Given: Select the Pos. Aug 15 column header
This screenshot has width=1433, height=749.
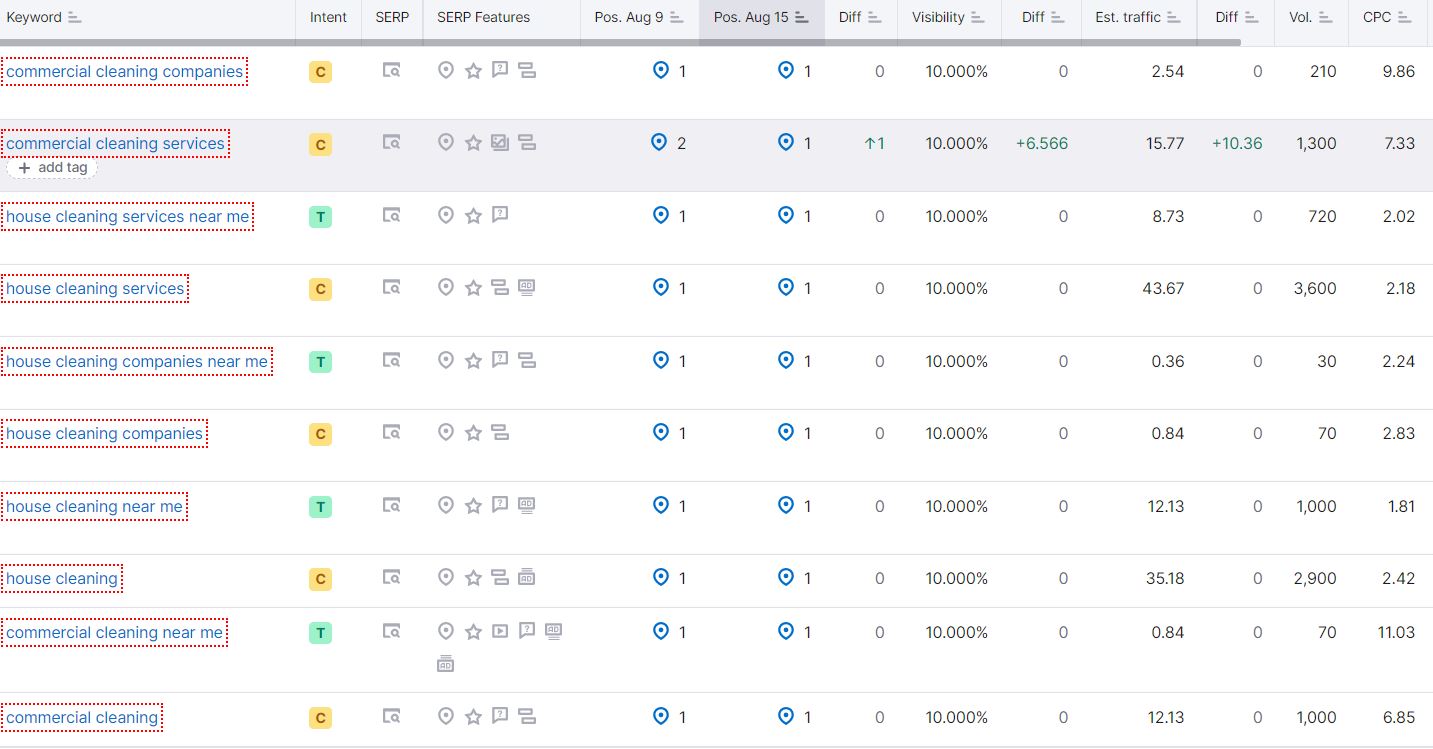Looking at the screenshot, I should 752,18.
